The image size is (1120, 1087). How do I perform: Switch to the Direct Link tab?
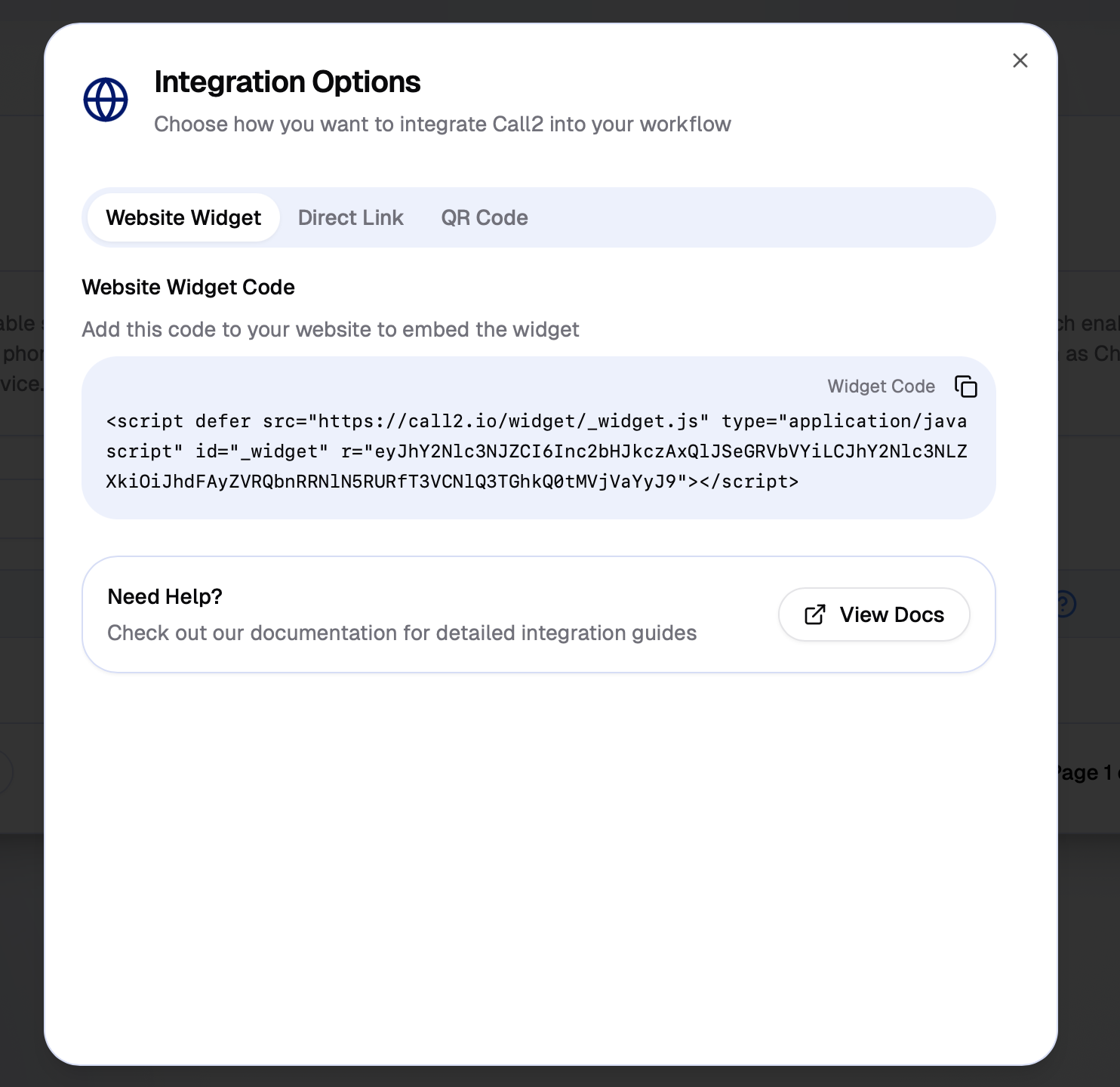click(x=350, y=217)
